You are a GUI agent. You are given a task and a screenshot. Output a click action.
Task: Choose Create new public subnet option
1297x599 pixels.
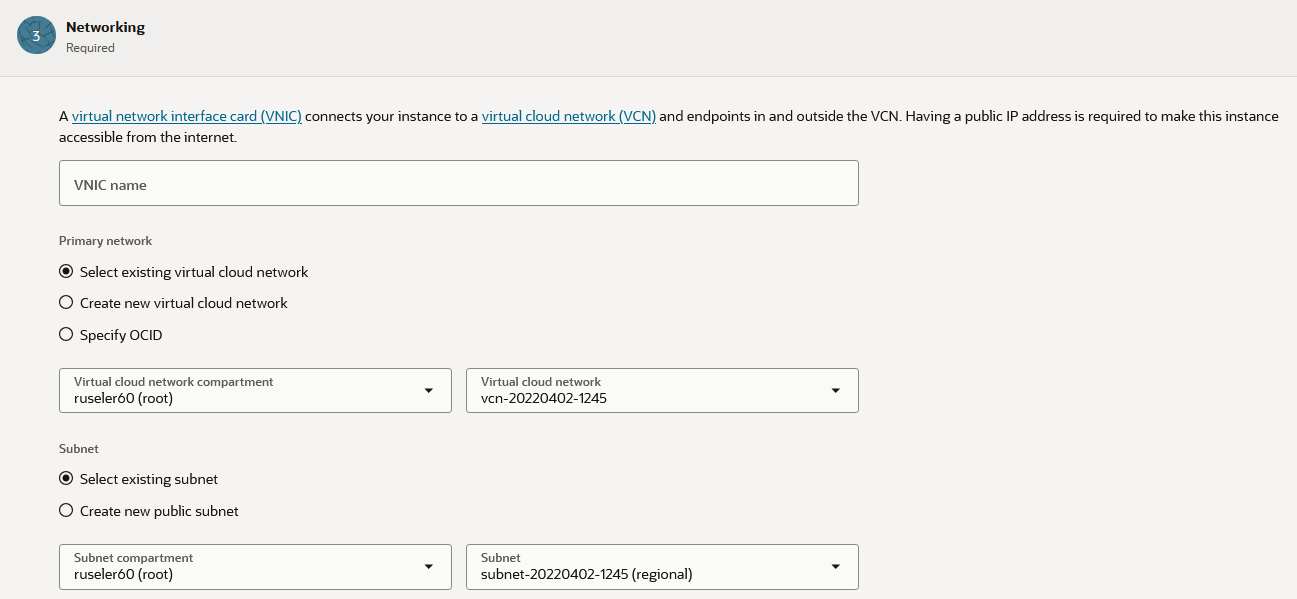(x=66, y=511)
